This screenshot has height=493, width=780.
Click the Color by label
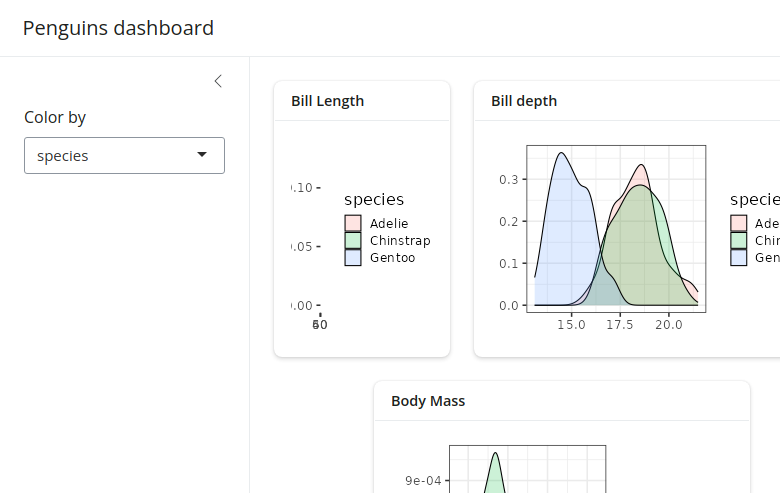55,118
